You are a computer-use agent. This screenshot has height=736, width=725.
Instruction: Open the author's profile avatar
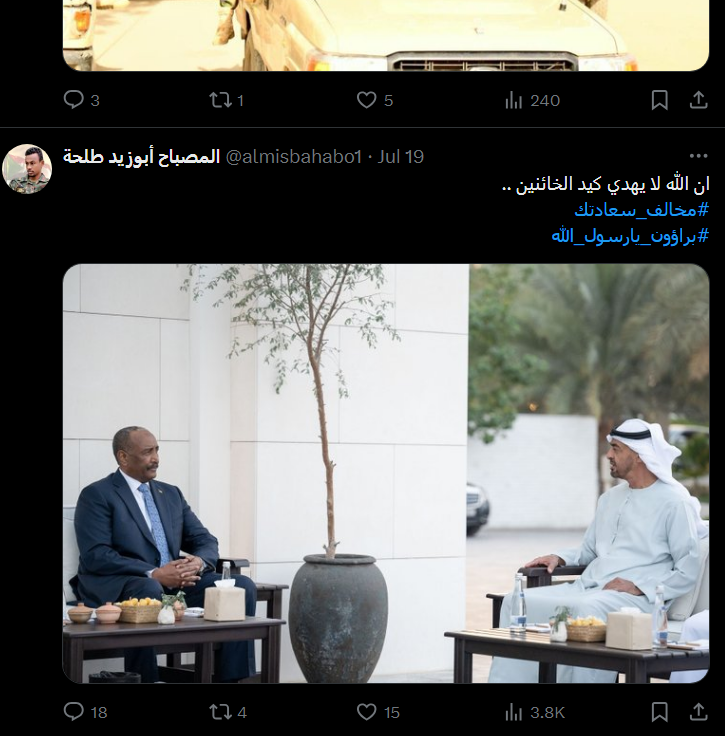pyautogui.click(x=27, y=169)
